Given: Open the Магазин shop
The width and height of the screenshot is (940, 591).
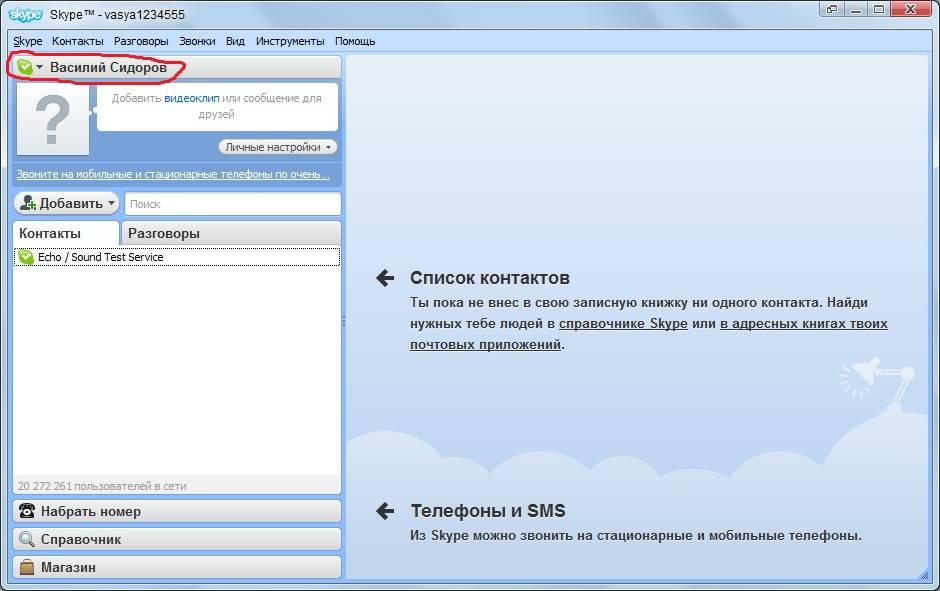Looking at the screenshot, I should click(177, 567).
